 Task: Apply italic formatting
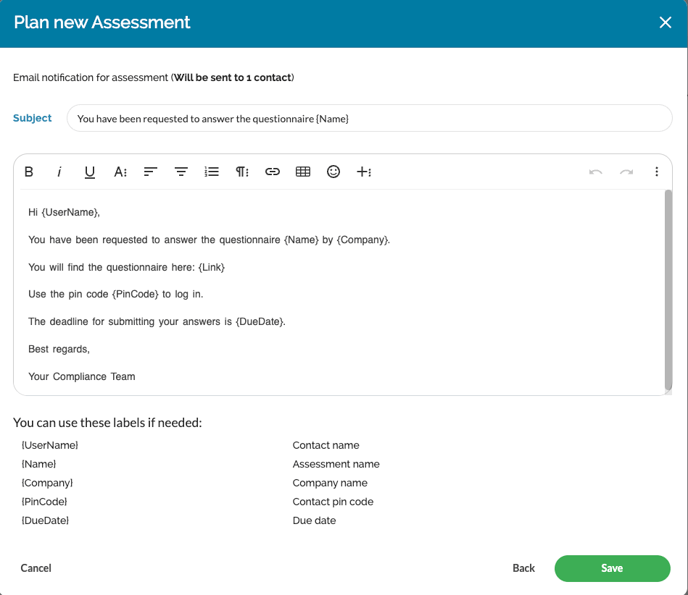59,172
